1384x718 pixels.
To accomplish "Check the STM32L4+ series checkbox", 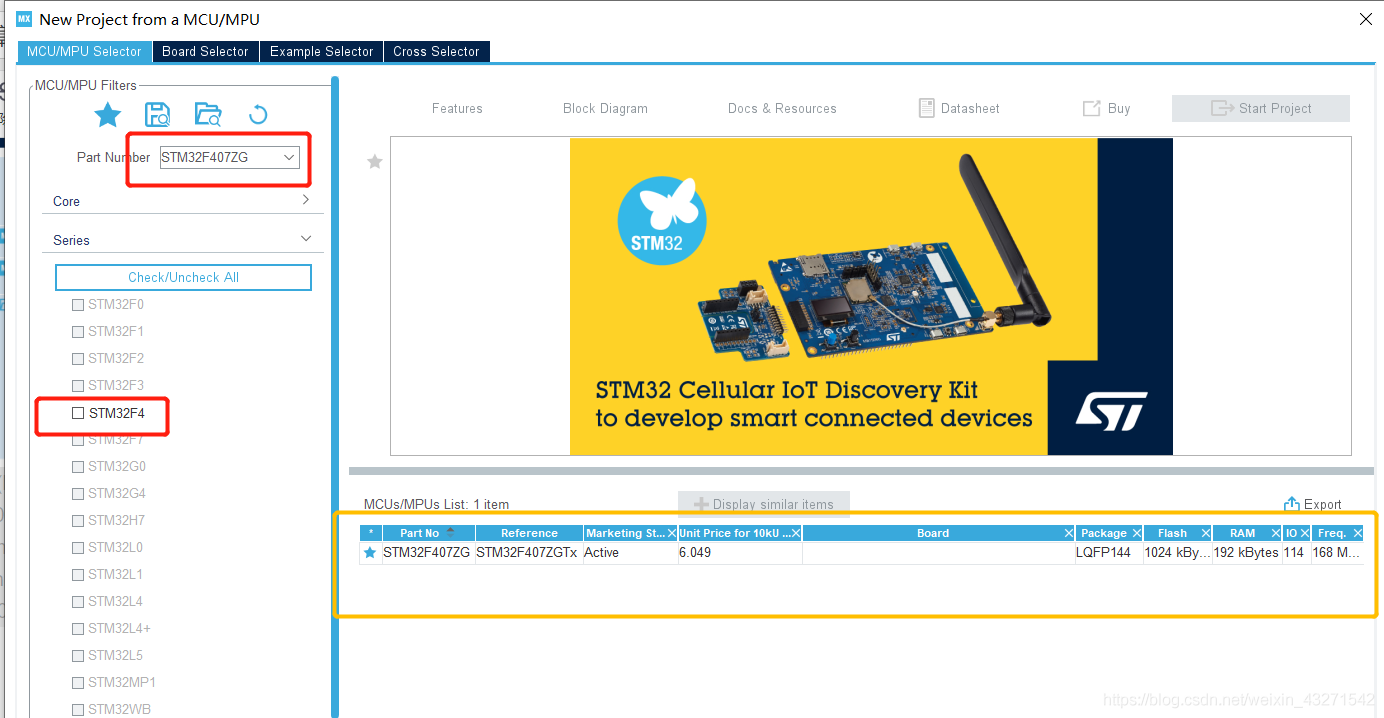I will tap(78, 628).
